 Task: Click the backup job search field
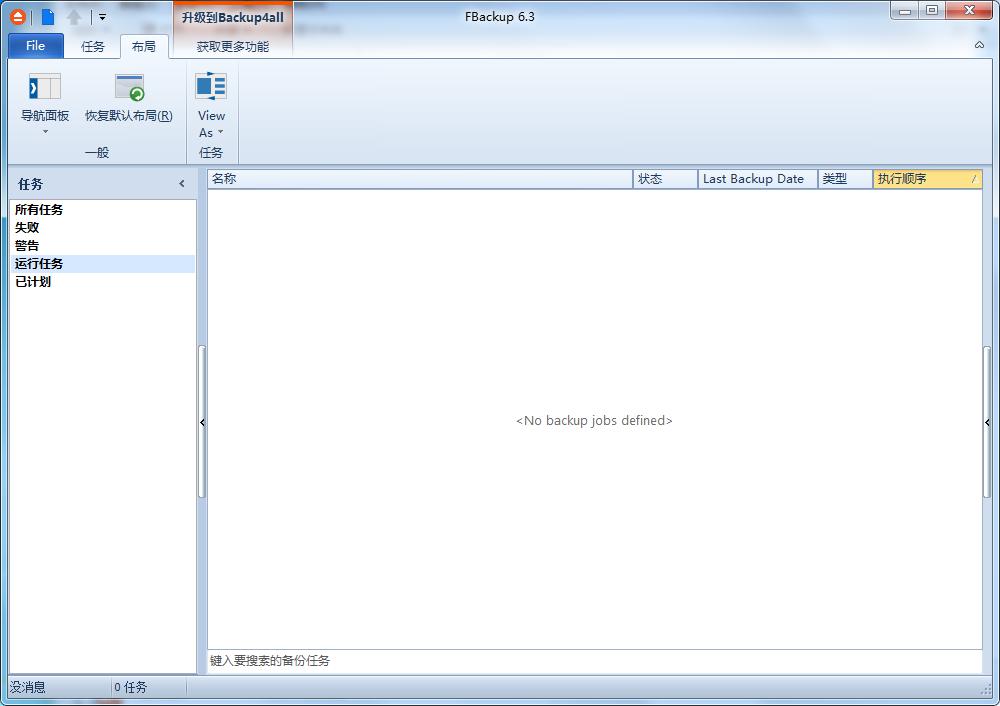point(594,661)
